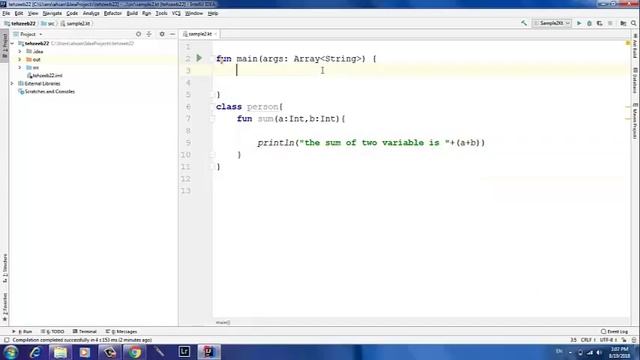
Task: Click the Search Everywhere magnifier icon
Action: tap(633, 23)
